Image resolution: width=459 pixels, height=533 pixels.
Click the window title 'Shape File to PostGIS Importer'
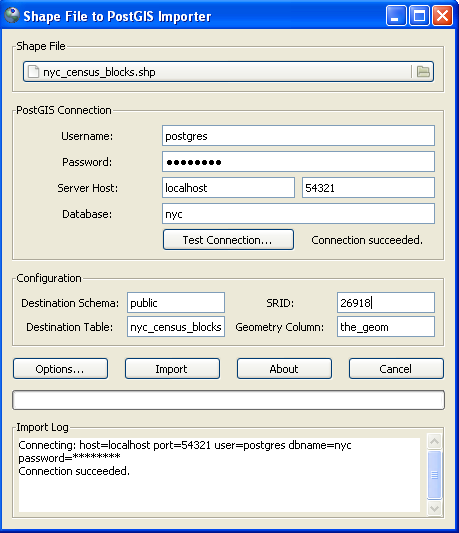pyautogui.click(x=117, y=16)
